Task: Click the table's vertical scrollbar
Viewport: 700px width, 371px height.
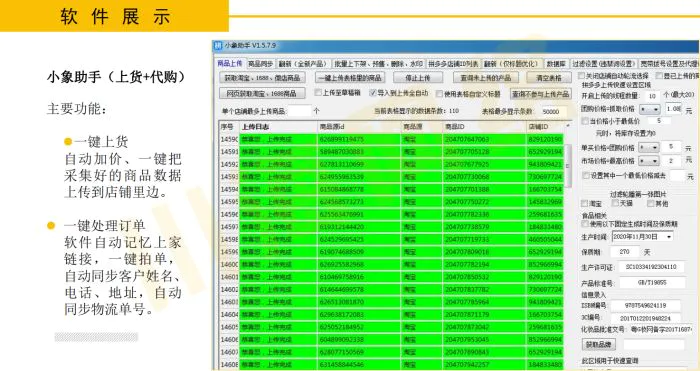Action: 567,165
